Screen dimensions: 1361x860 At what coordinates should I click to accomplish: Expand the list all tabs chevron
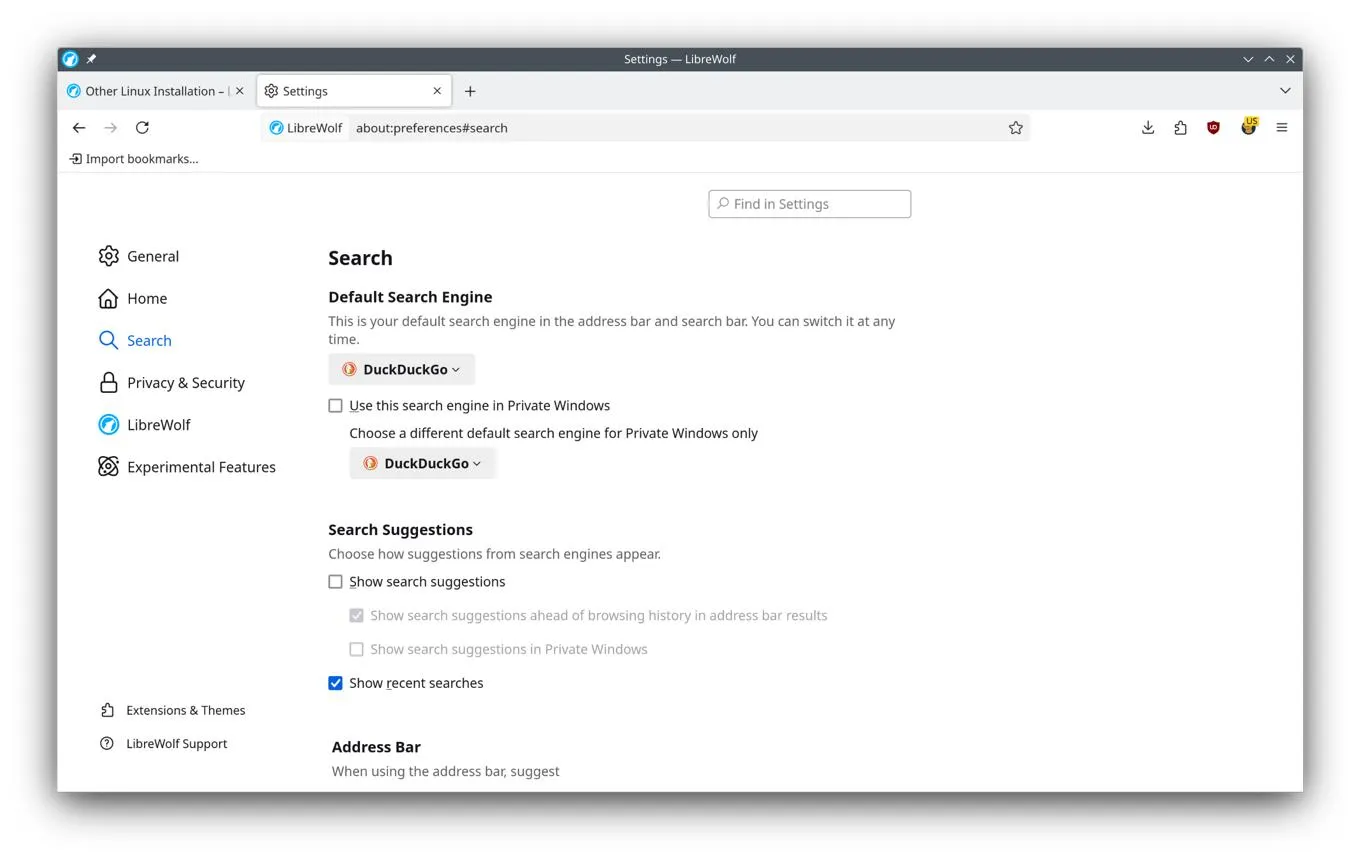click(1285, 91)
